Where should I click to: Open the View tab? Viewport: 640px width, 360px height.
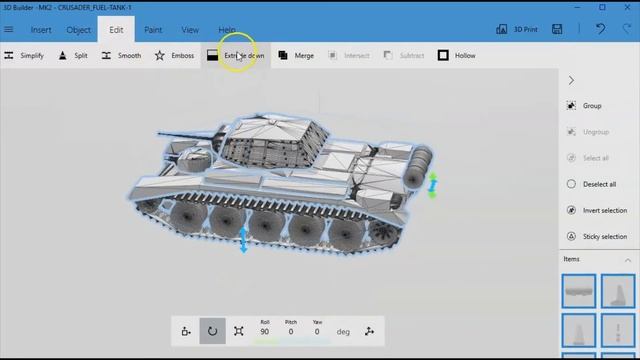[x=190, y=30]
